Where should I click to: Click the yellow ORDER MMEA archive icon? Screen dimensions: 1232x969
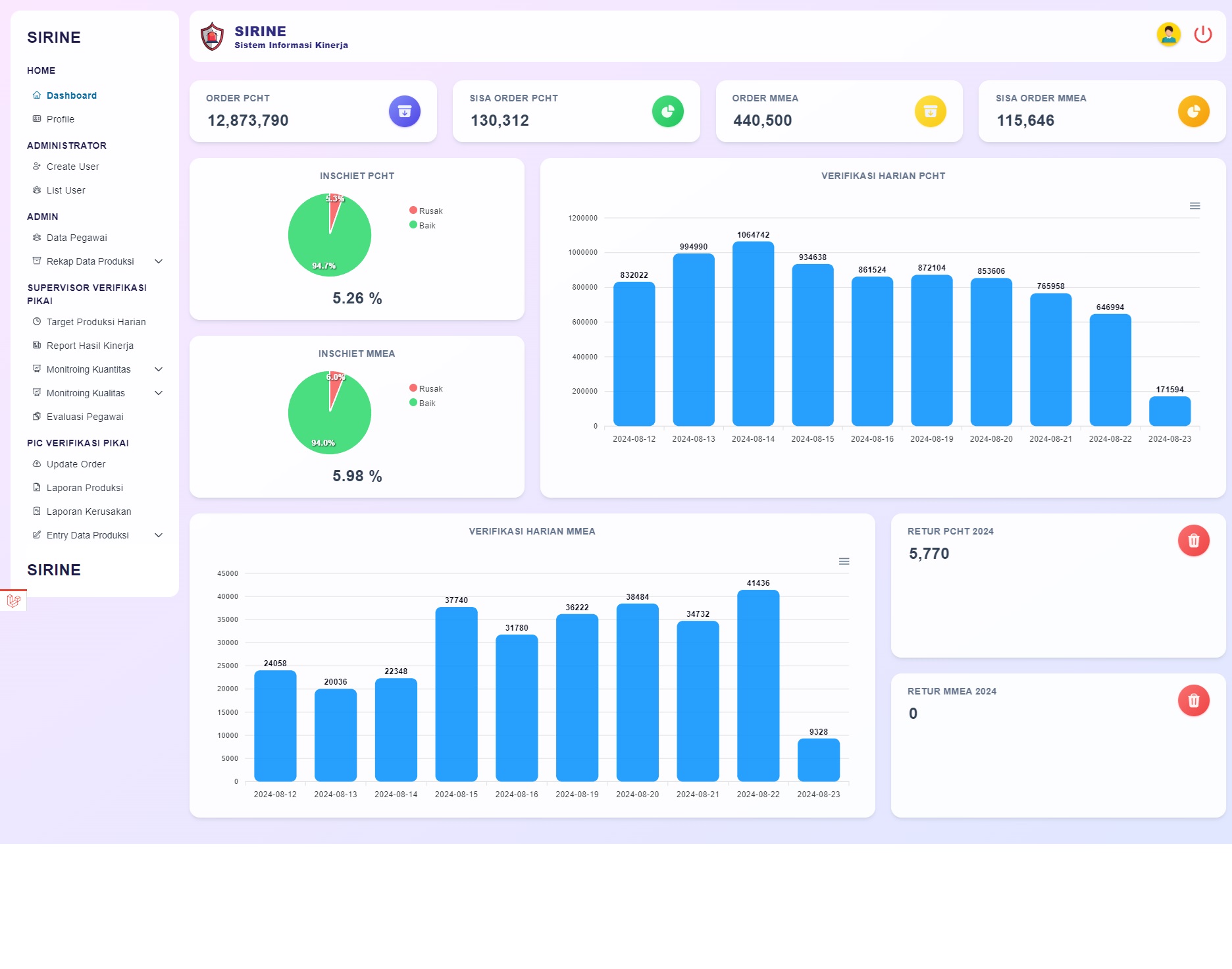930,111
